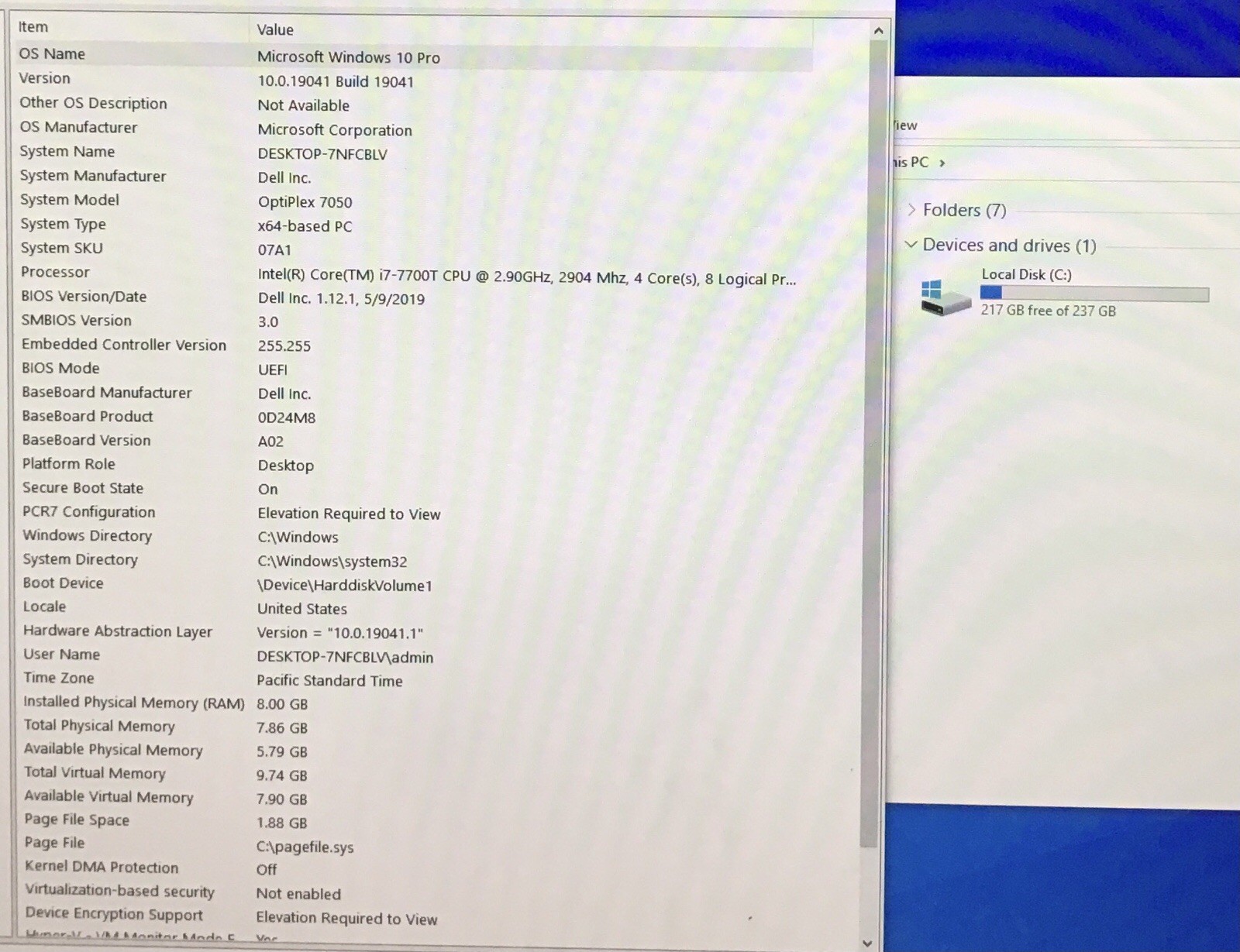Viewport: 1240px width, 952px height.
Task: Select the Time Zone row
Action: [415, 679]
